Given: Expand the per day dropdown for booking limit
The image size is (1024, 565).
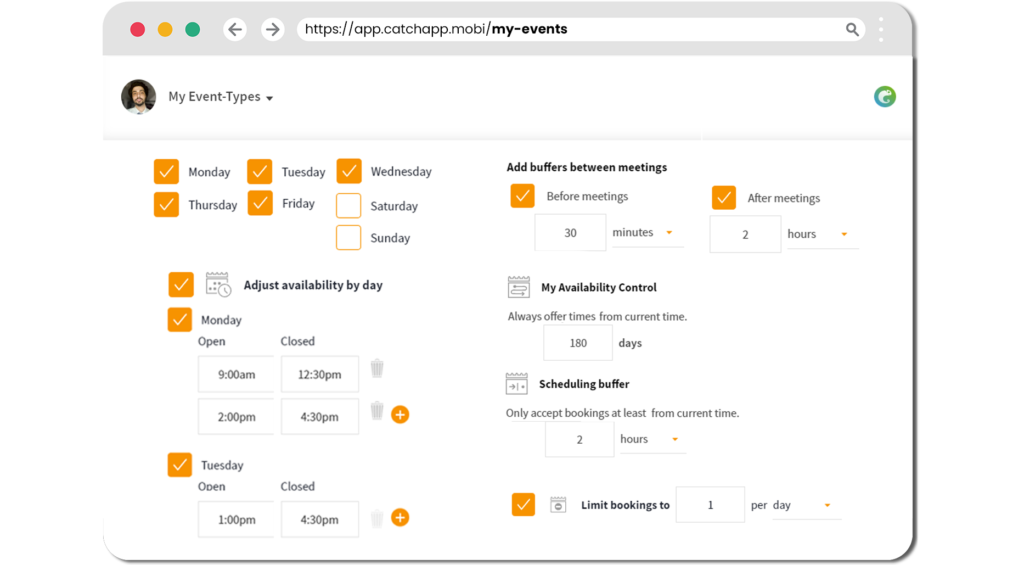Looking at the screenshot, I should click(x=807, y=505).
